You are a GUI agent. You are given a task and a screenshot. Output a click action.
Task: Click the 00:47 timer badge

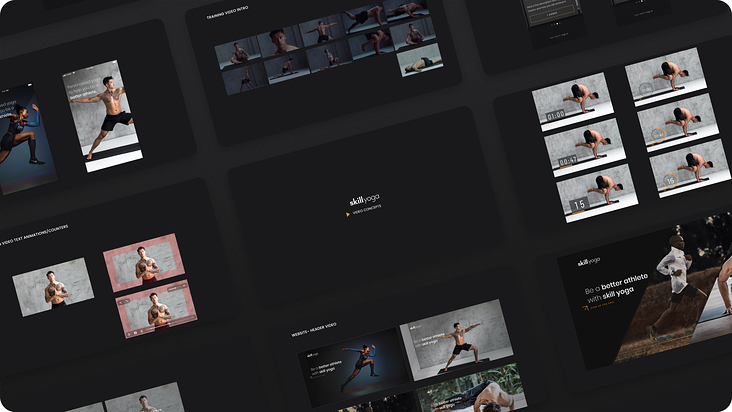coord(568,161)
